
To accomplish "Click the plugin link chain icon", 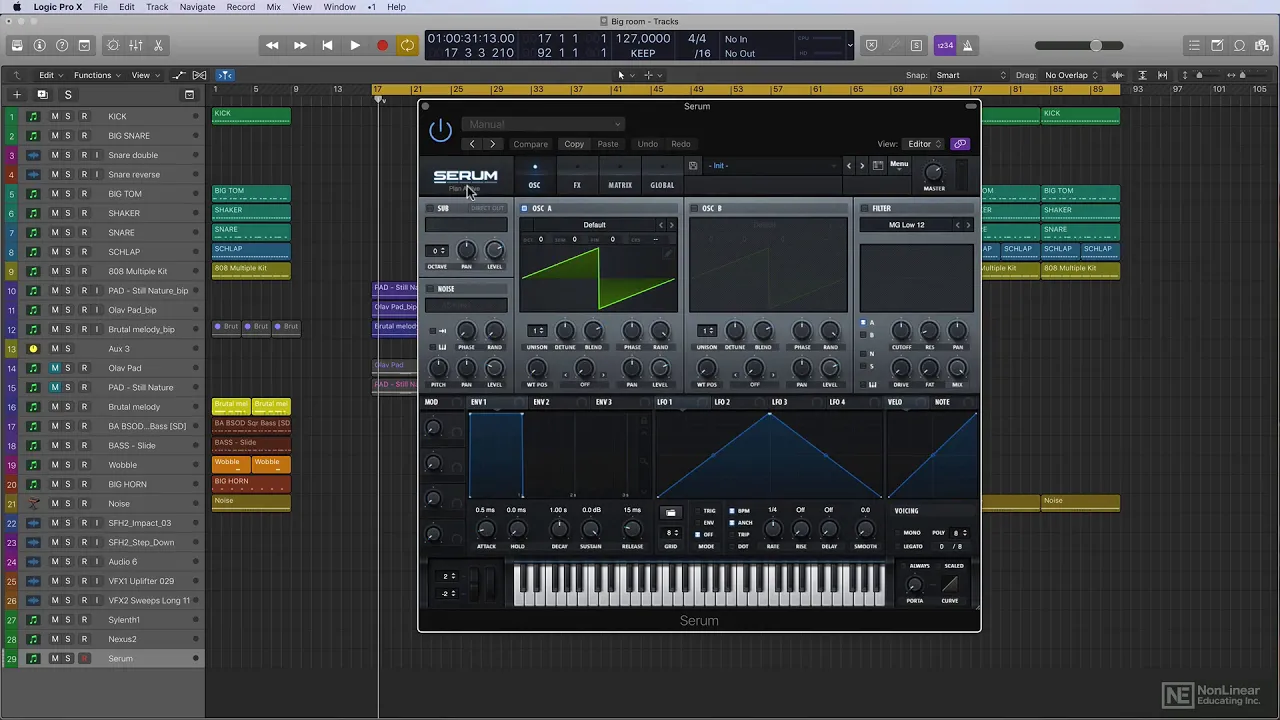I will point(960,144).
